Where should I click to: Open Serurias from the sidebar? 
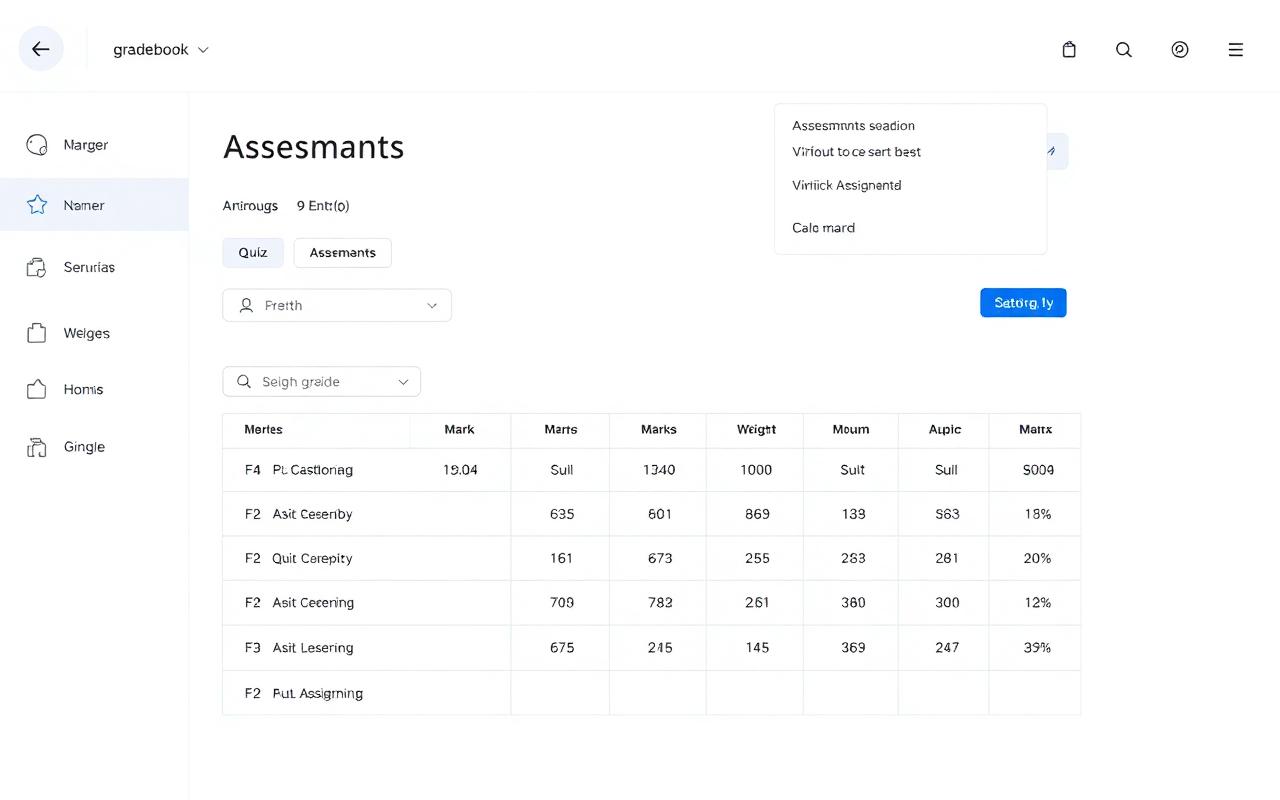[94, 267]
